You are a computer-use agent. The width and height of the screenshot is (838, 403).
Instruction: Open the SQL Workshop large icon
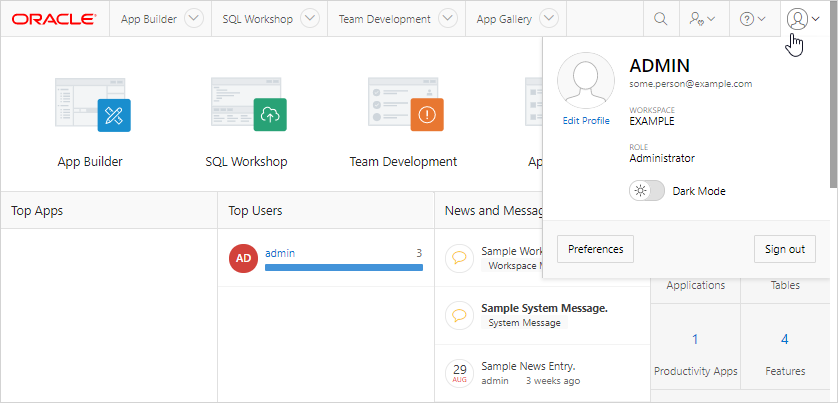(249, 105)
